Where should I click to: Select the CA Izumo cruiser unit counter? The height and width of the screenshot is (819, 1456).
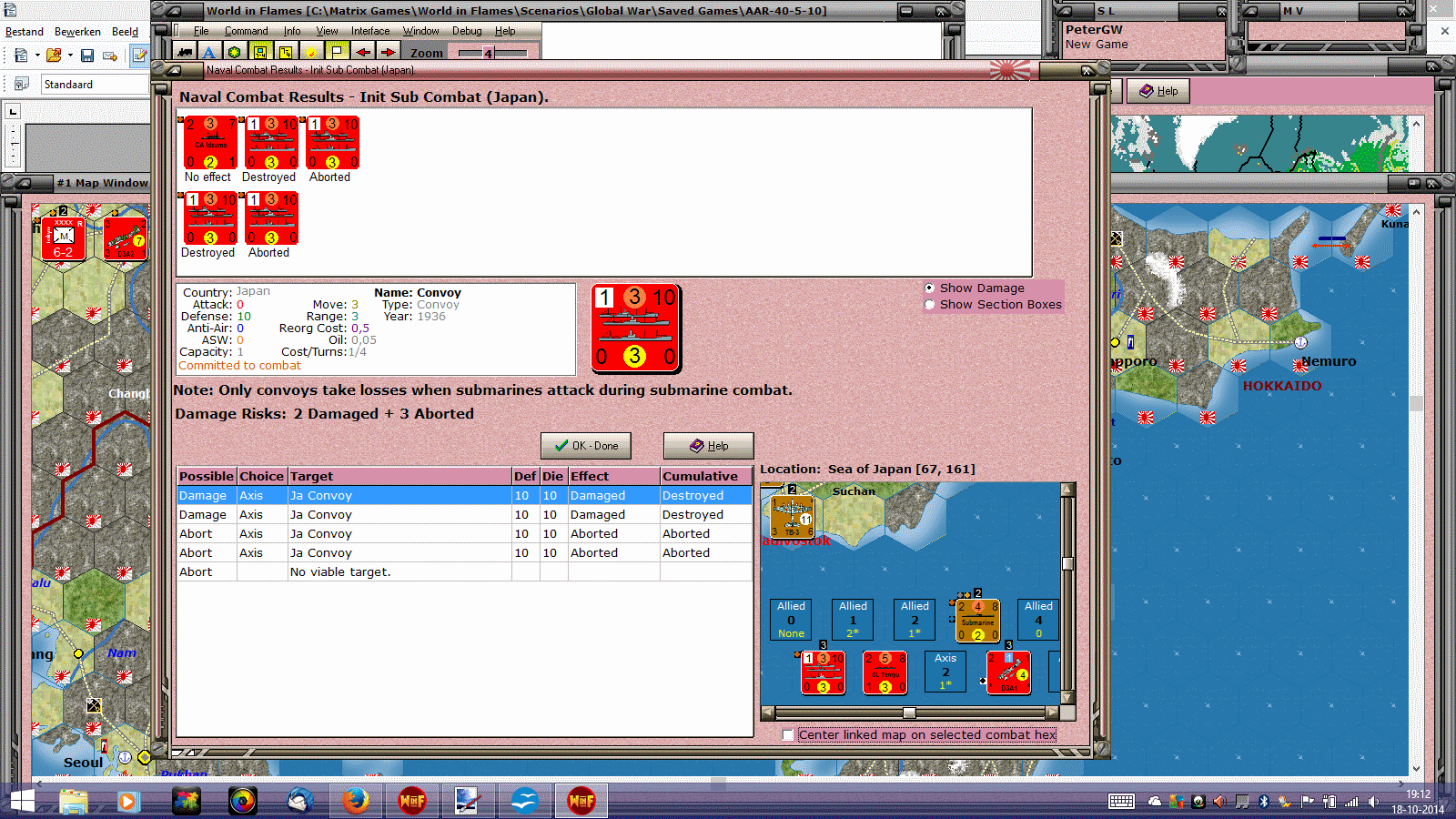tap(210, 143)
